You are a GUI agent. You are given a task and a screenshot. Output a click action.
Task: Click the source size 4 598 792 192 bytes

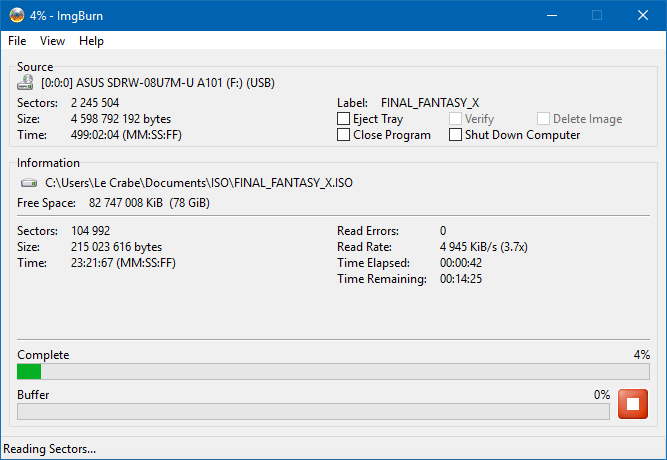coord(121,119)
